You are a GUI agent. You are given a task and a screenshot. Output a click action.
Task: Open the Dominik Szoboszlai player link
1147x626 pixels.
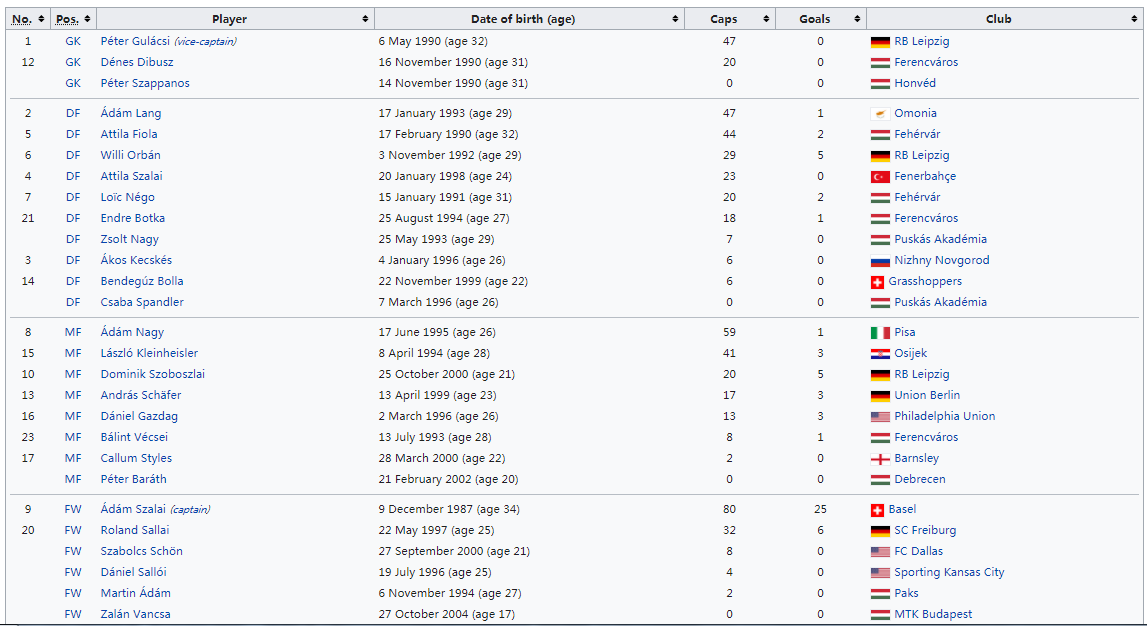(152, 374)
